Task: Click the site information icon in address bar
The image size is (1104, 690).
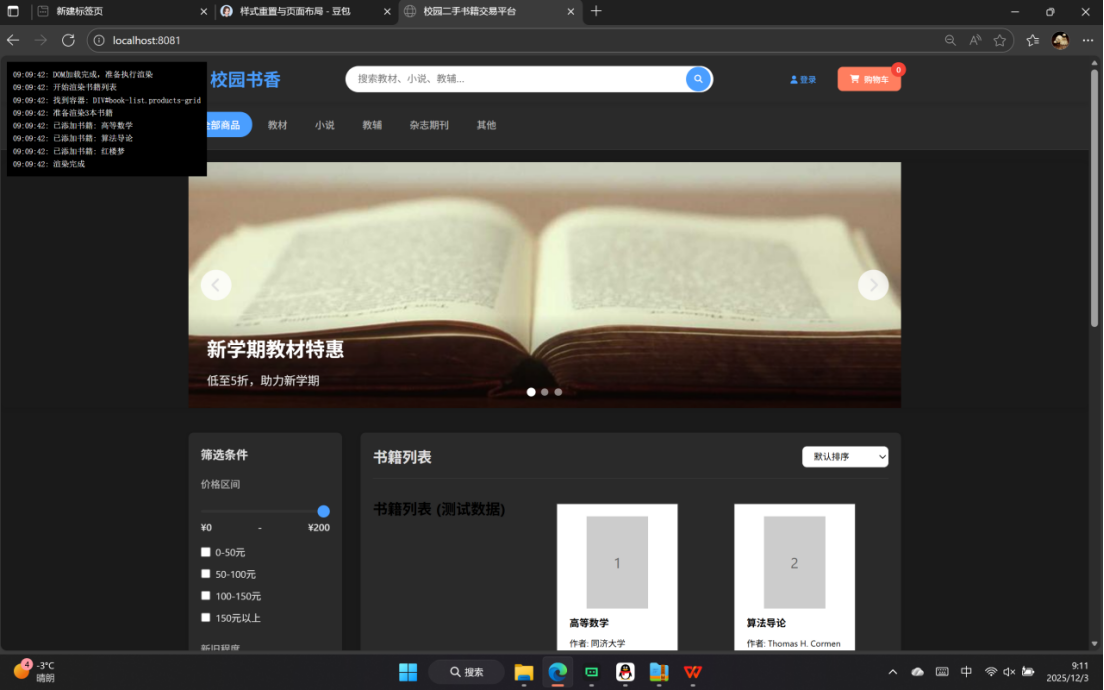Action: point(99,40)
